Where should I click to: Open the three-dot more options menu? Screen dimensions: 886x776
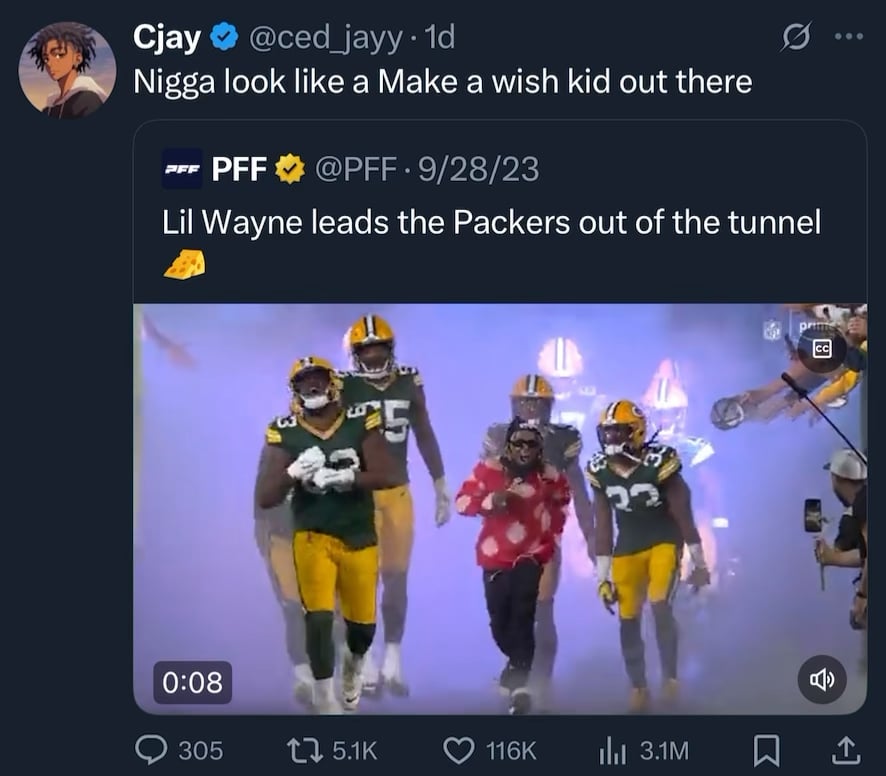point(847,38)
